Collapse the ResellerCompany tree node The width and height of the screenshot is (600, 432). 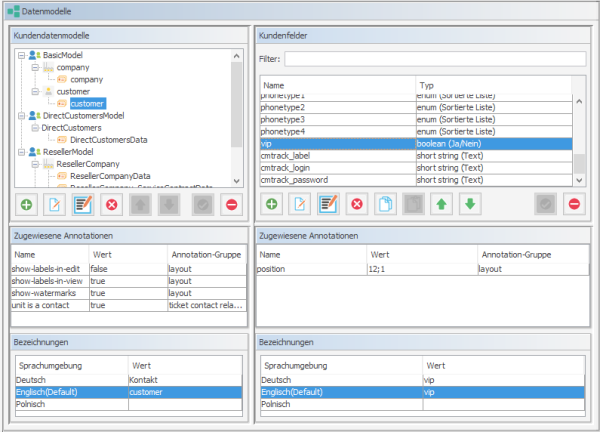click(35, 164)
